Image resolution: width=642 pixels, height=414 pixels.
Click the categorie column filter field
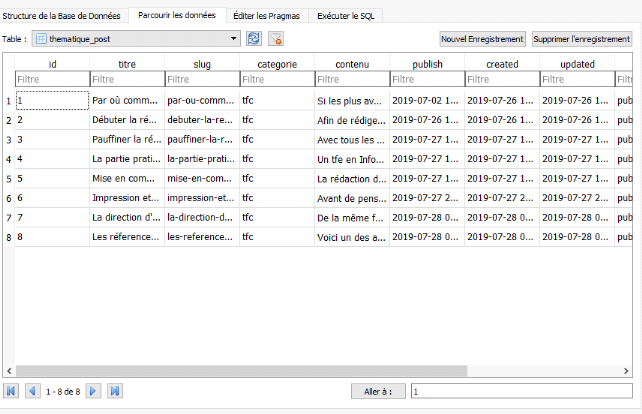(277, 79)
